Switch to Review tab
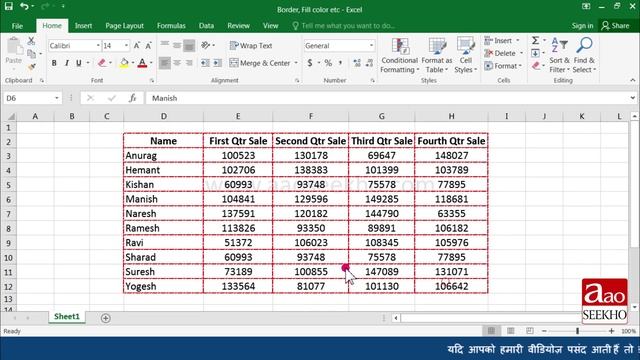The height and width of the screenshot is (360, 640). [238, 26]
